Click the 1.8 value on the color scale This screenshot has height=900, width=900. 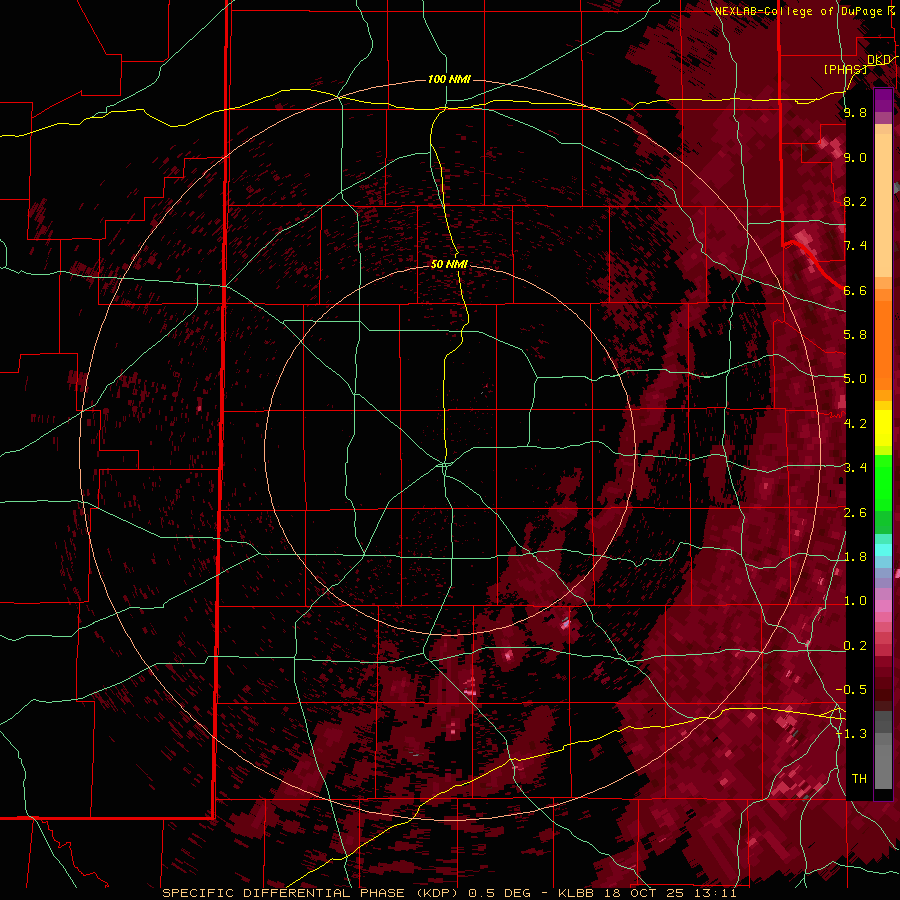(855, 557)
